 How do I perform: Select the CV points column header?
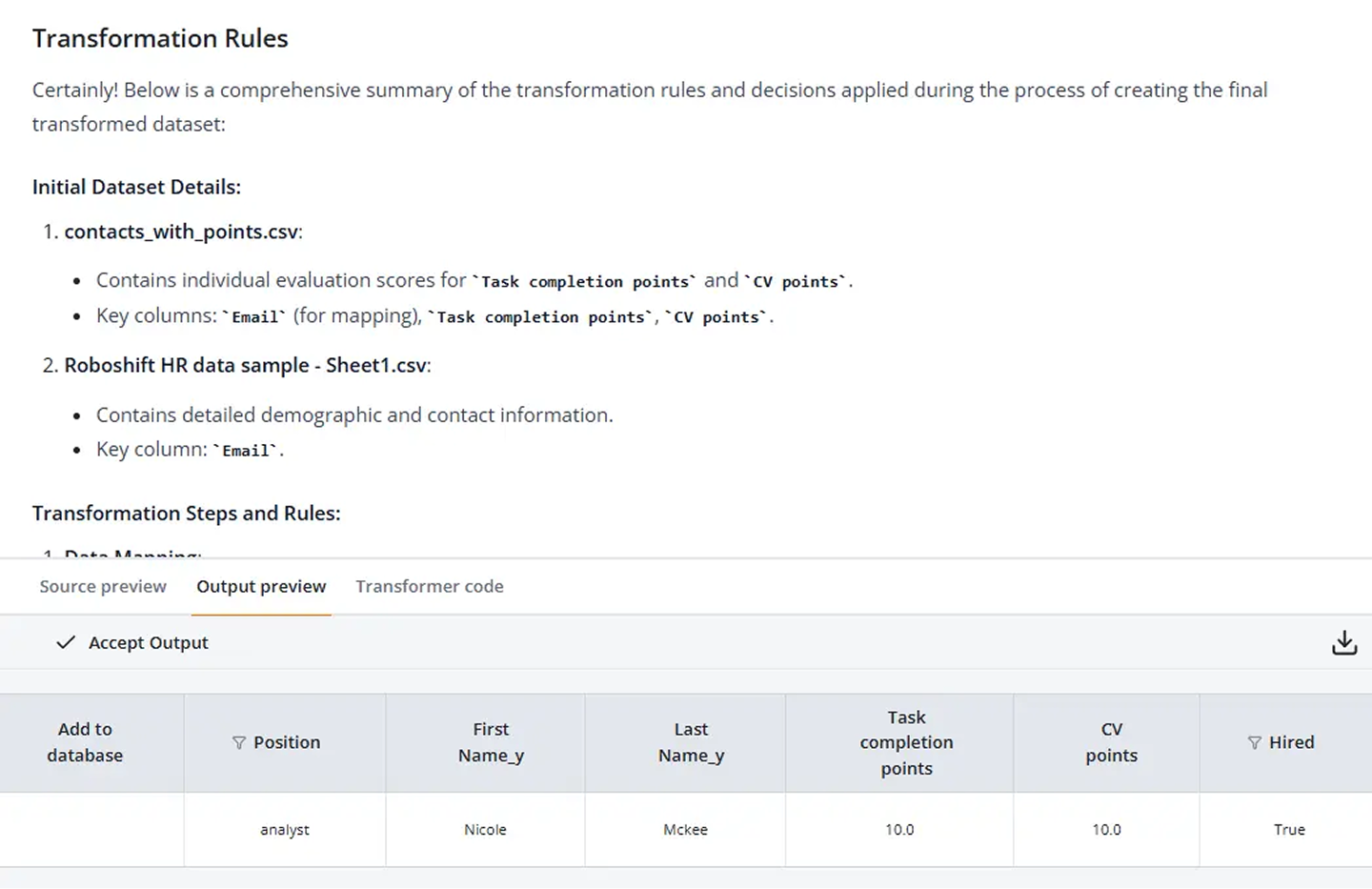[1111, 742]
